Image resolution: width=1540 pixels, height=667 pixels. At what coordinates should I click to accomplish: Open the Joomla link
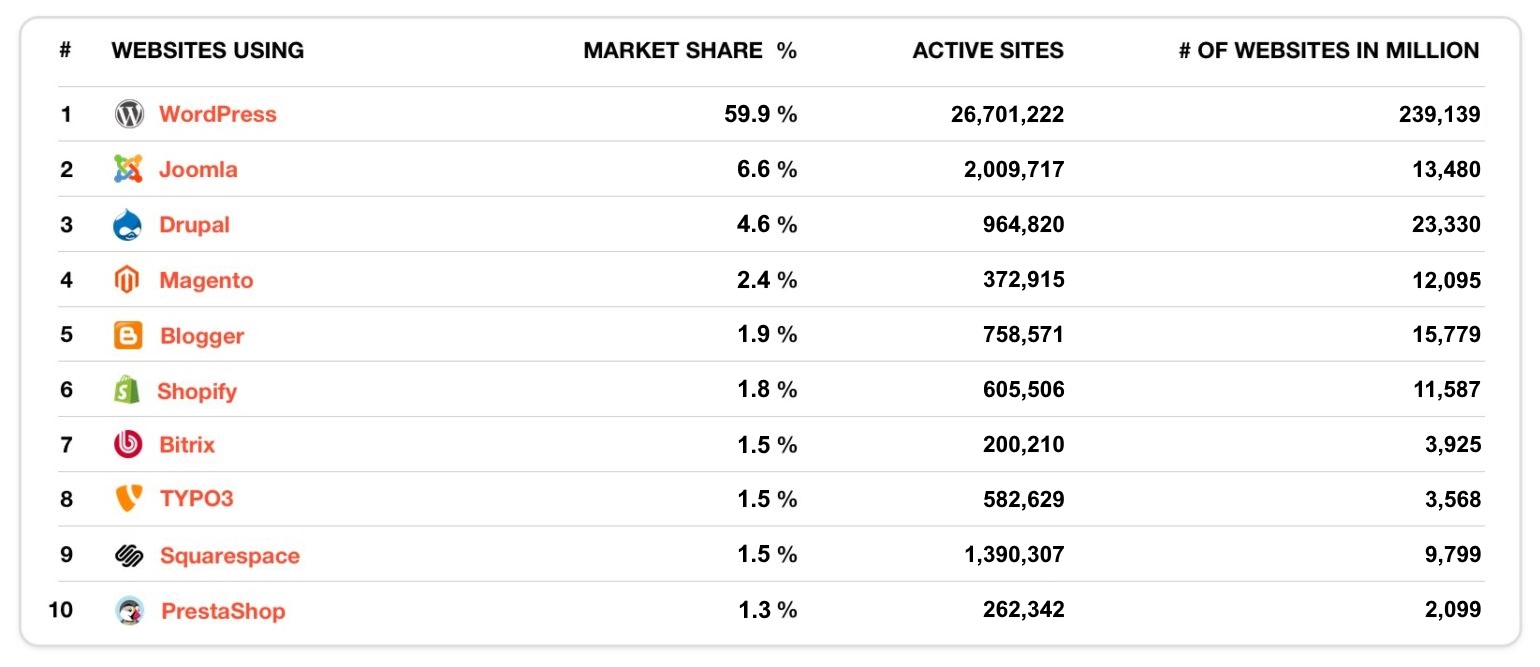198,169
